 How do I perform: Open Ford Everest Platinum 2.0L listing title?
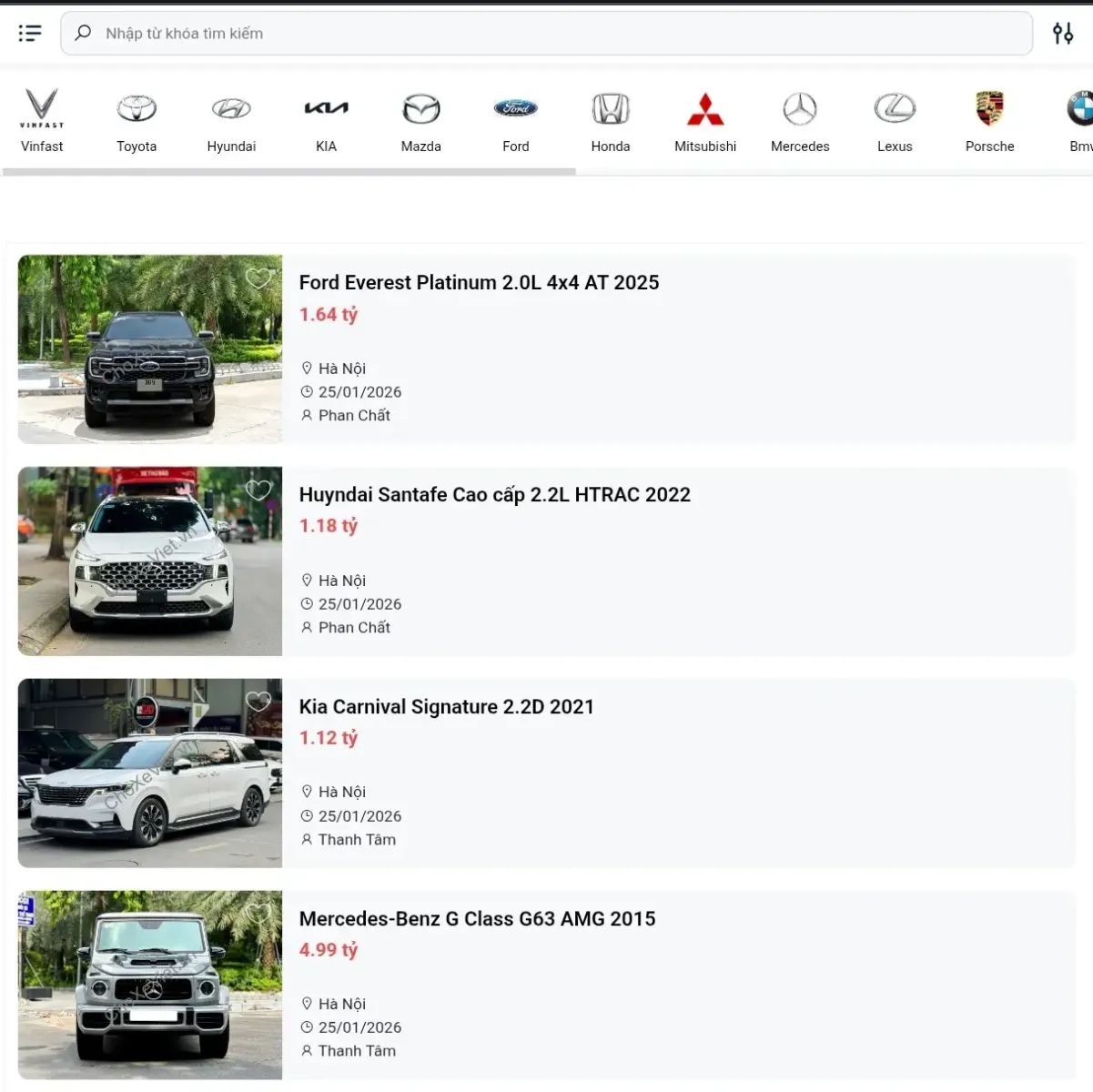[479, 283]
